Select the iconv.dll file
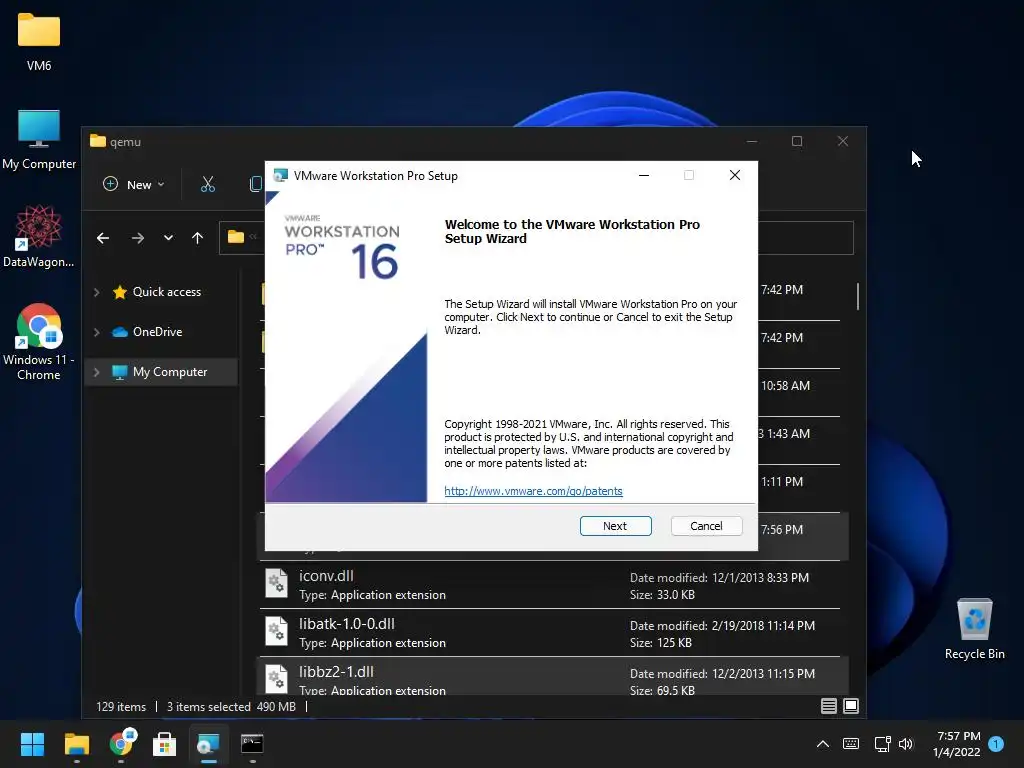 point(550,585)
